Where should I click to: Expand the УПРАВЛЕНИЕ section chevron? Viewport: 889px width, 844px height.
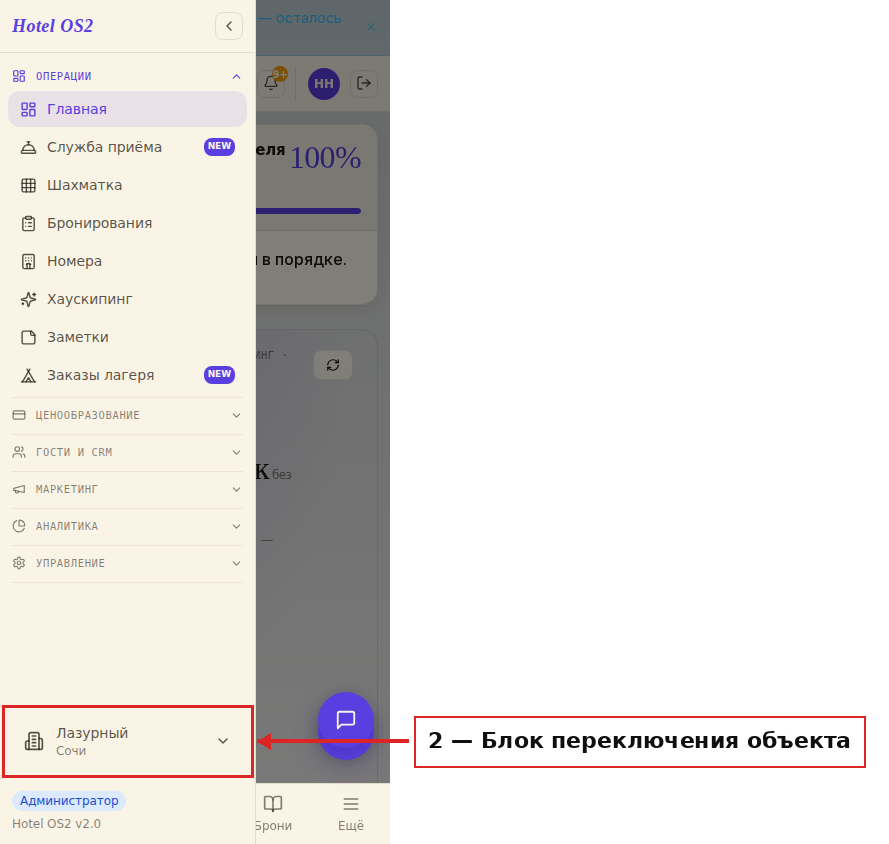click(x=236, y=563)
